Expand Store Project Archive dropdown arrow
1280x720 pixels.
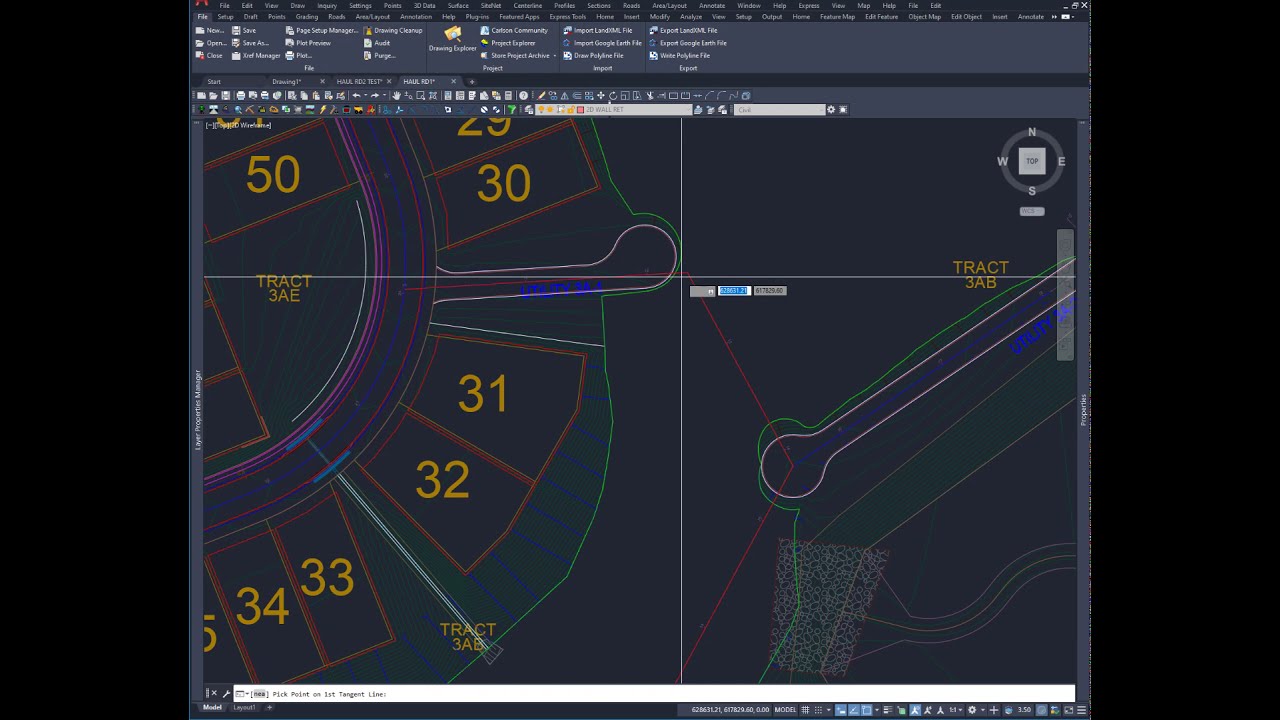[x=554, y=56]
